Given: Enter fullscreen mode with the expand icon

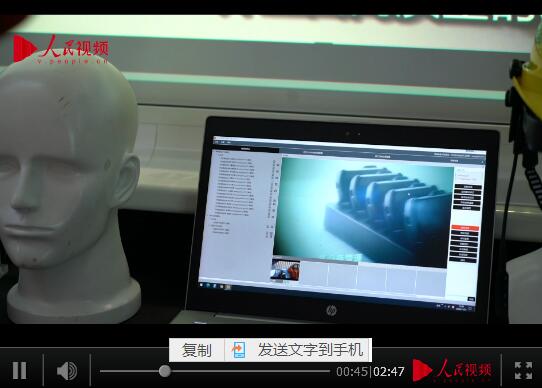Looking at the screenshot, I should [523, 370].
